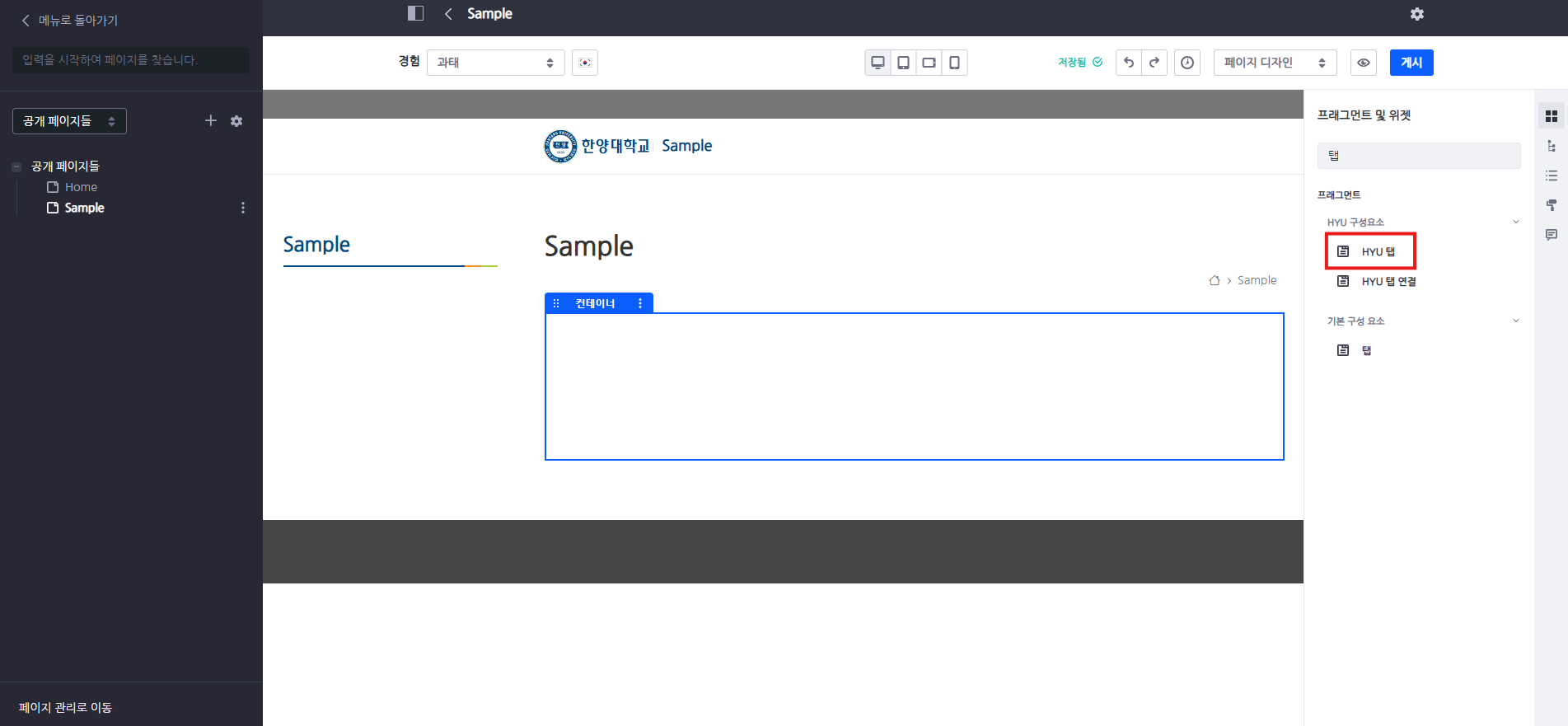Viewport: 1568px width, 726px height.
Task: Select the Home page in tree
Action: pos(81,187)
